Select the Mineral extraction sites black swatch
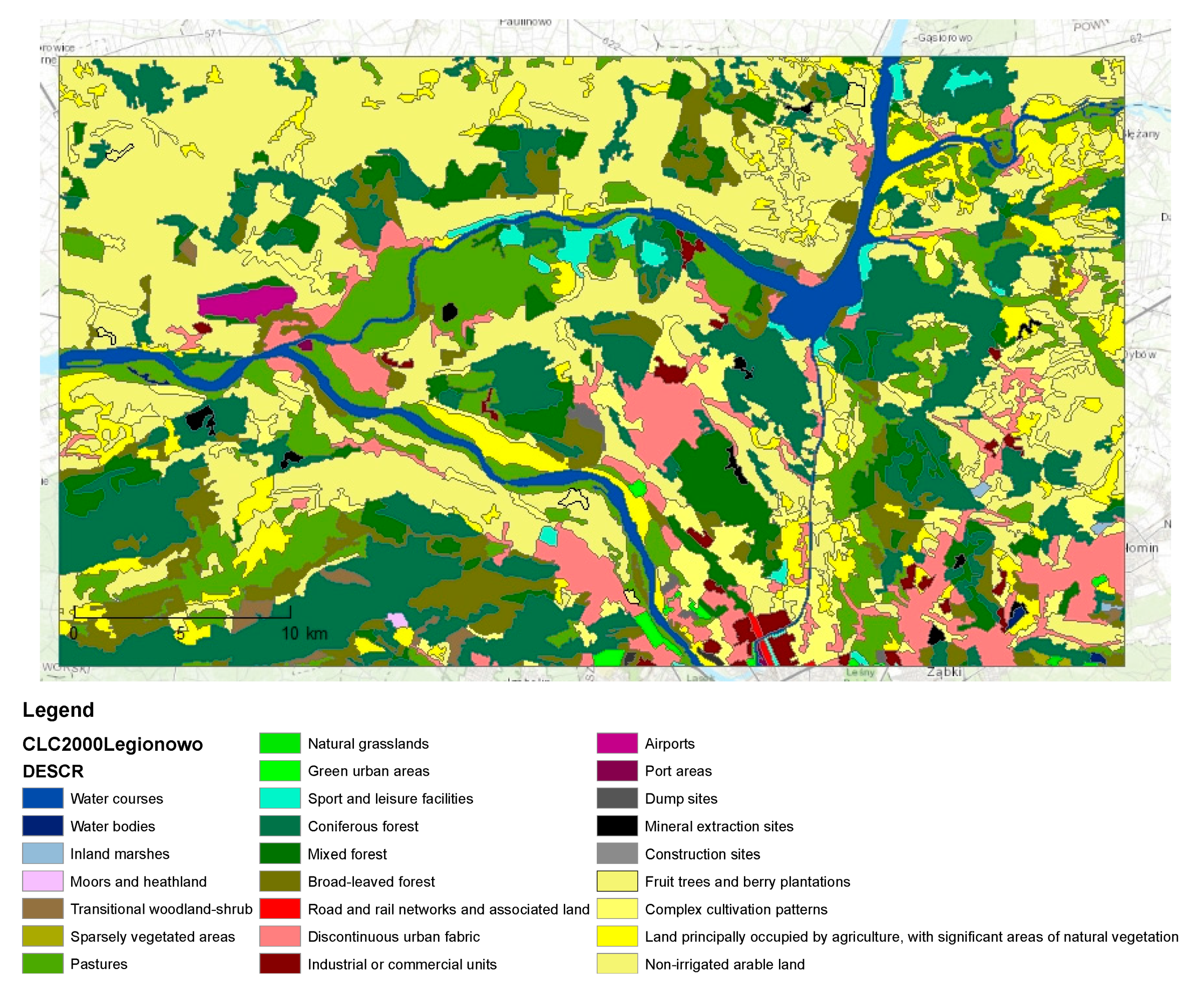The width and height of the screenshot is (1204, 989). click(617, 825)
